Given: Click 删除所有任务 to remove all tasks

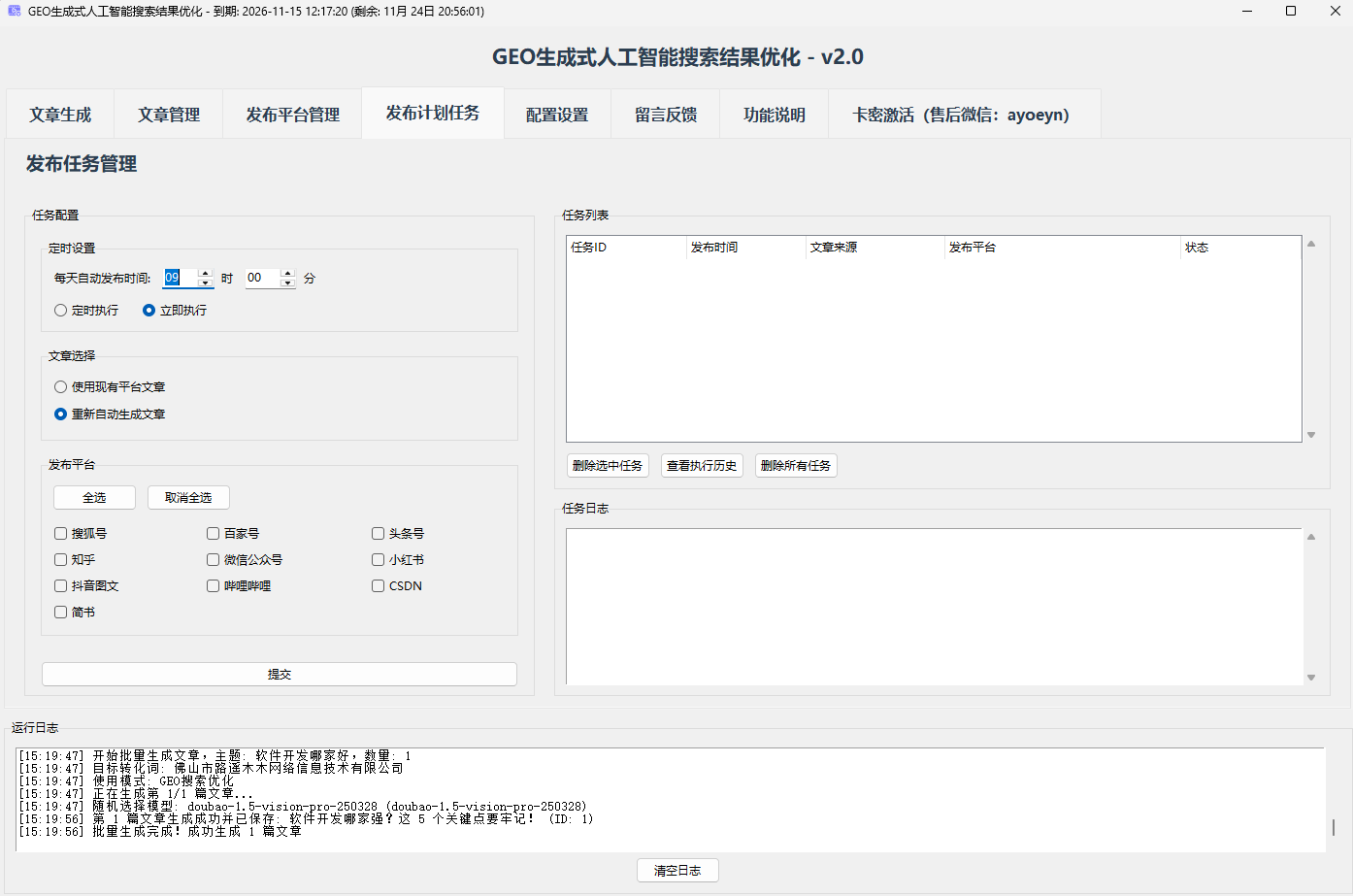Looking at the screenshot, I should (x=796, y=465).
